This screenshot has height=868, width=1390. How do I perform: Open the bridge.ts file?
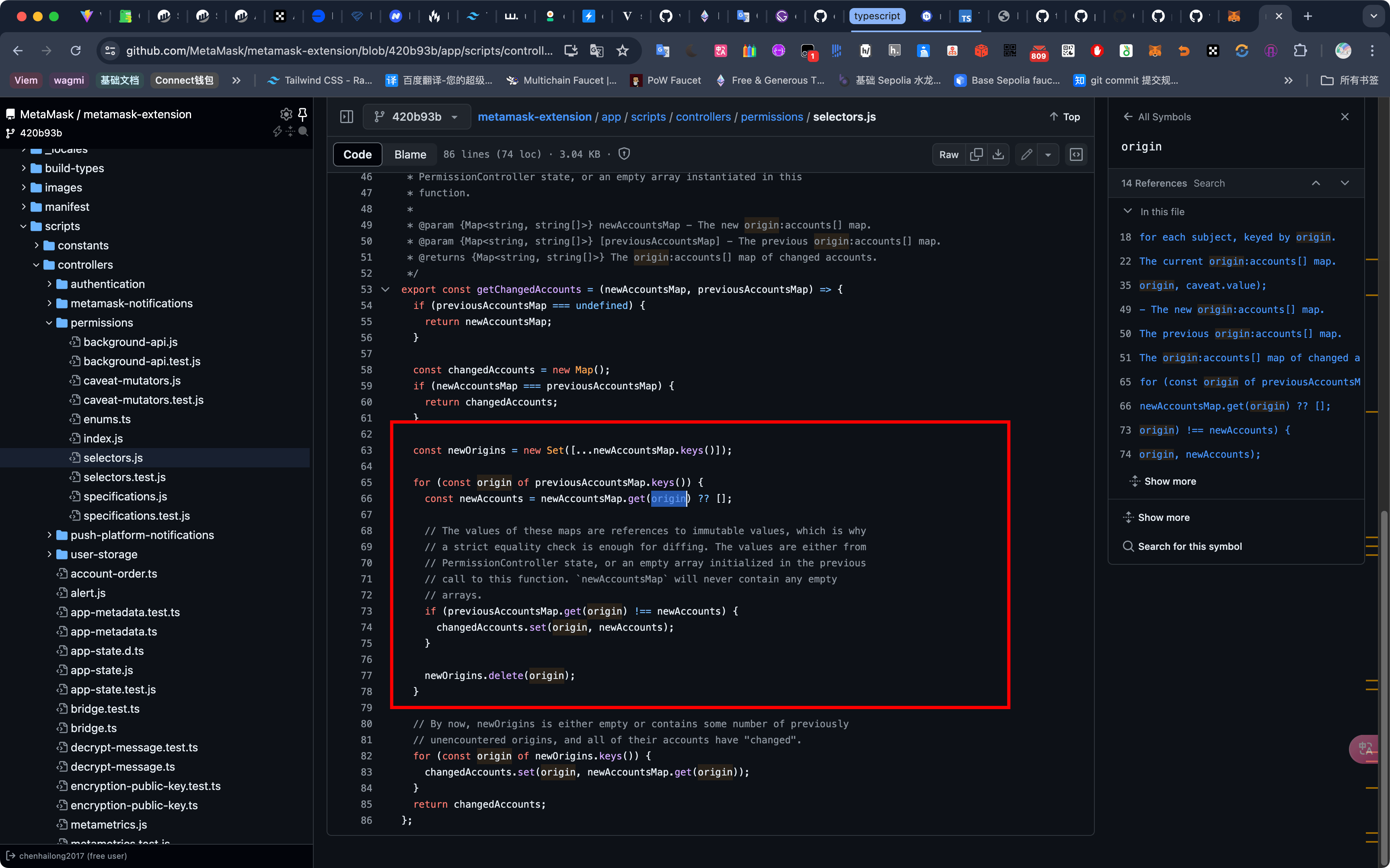pos(93,728)
